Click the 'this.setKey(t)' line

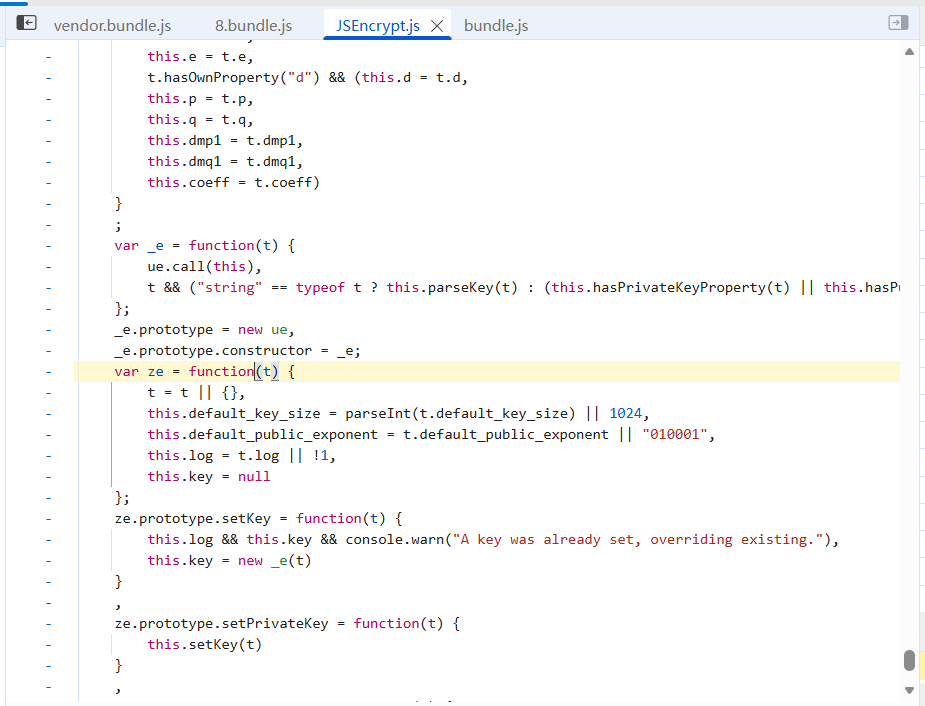(204, 645)
